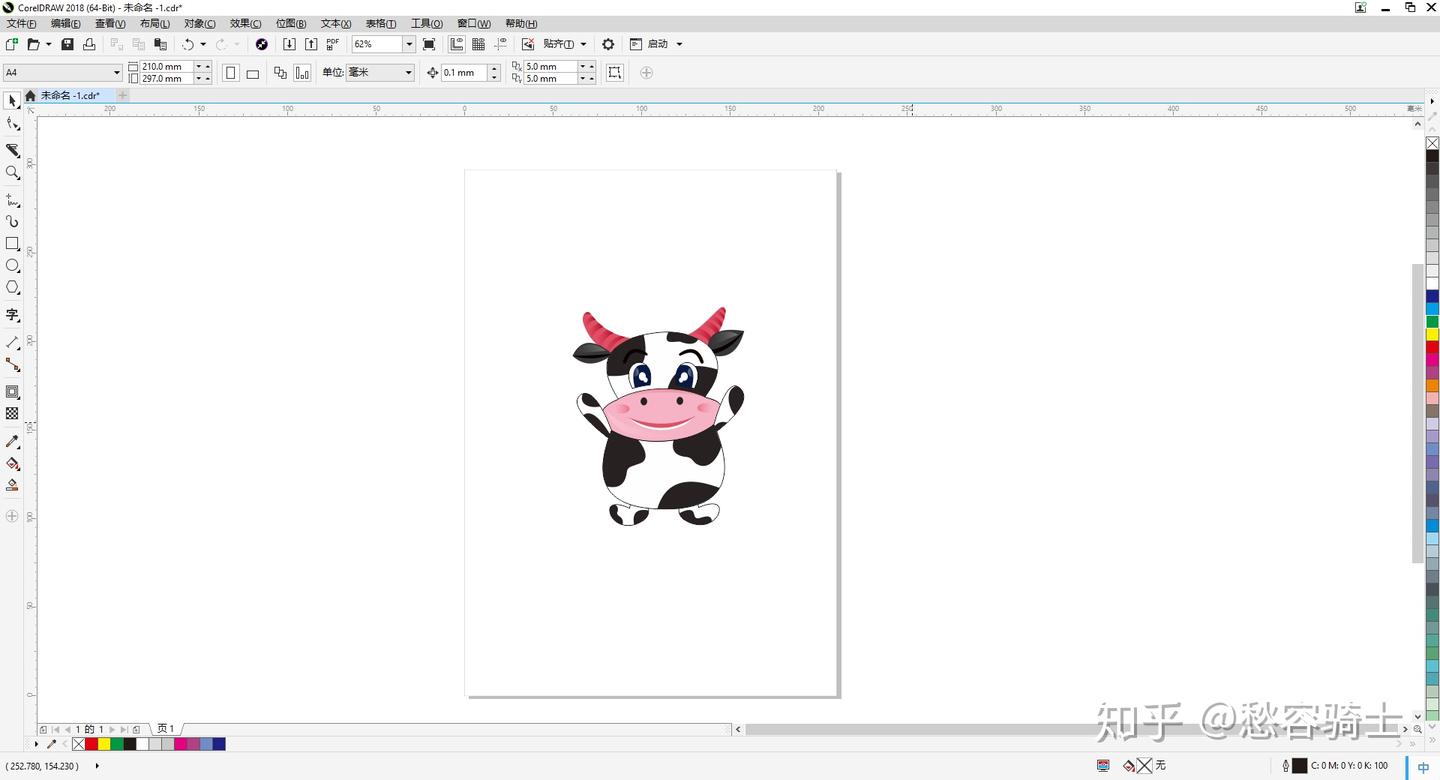Screen dimensions: 1440x780
Task: Pick the Parallel Dimension tool
Action: 12,343
